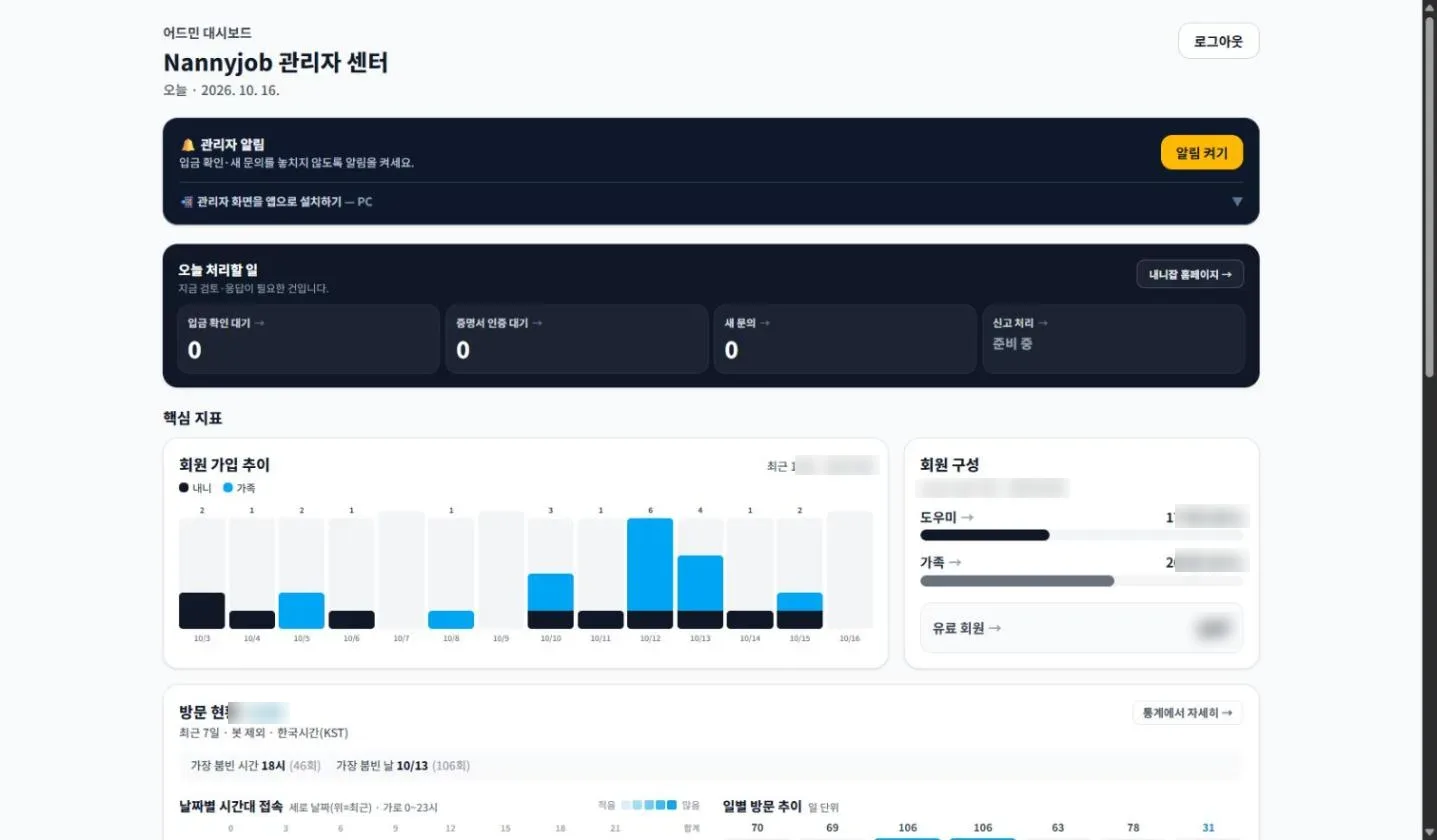Click the dark 도우미 progress bar
1437x840 pixels.
coord(985,535)
